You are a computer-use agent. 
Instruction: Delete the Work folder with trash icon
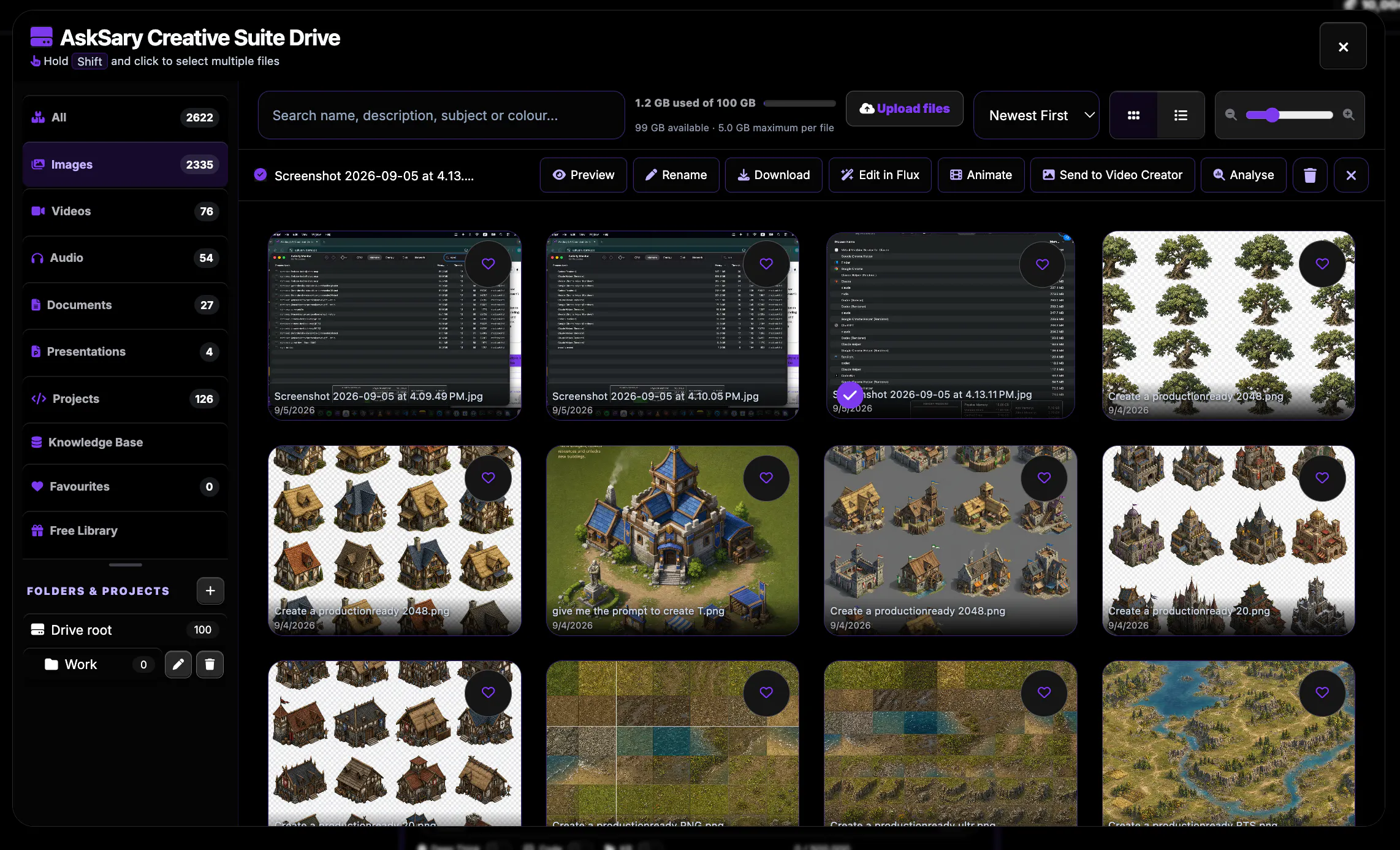pos(210,664)
